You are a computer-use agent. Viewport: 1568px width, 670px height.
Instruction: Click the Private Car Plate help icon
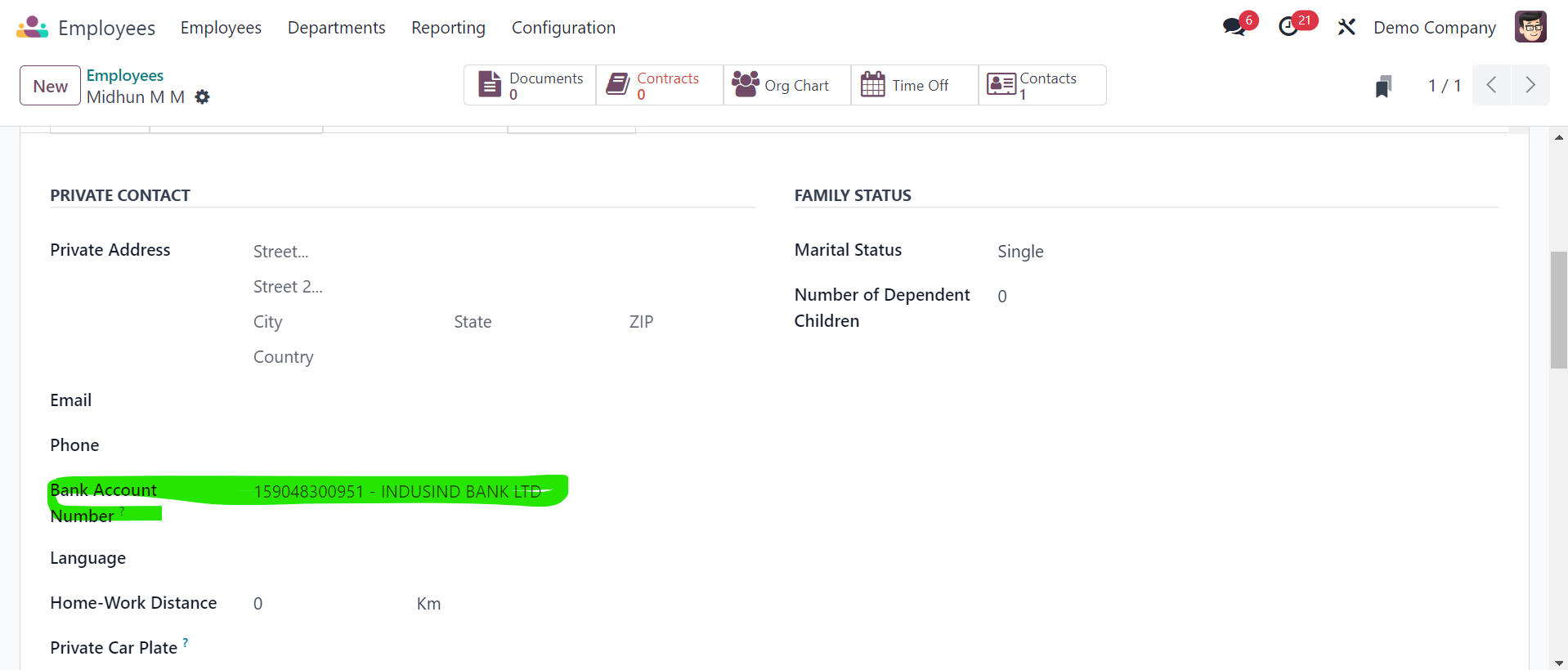(186, 642)
